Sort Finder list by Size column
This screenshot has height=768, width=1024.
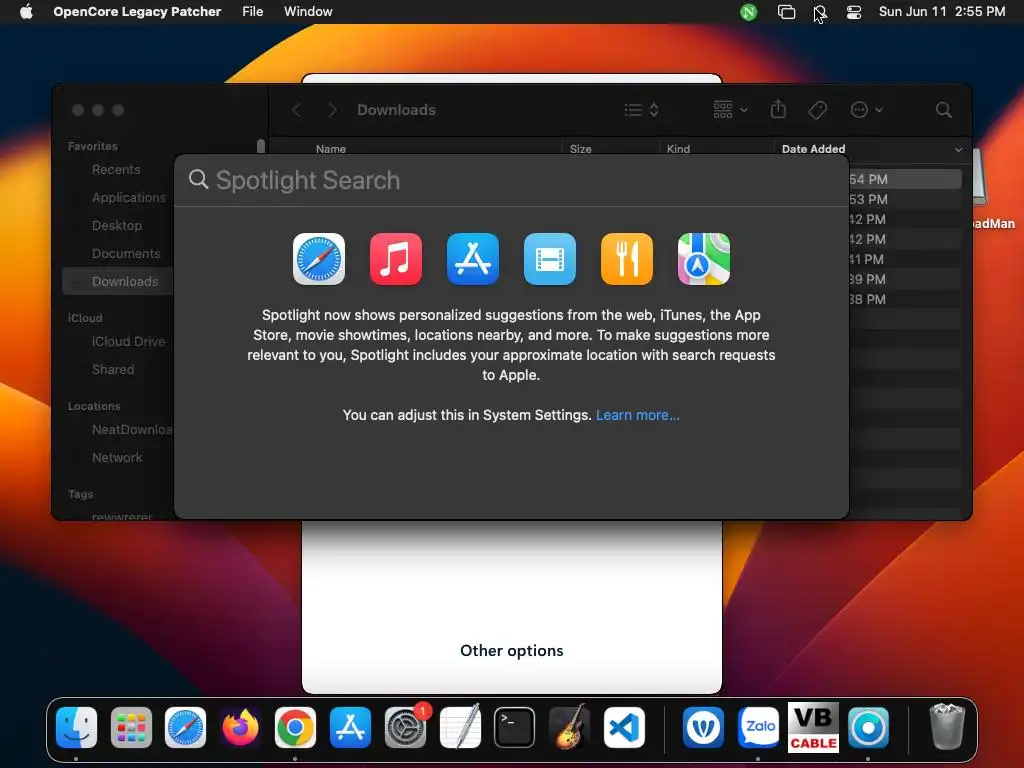[x=581, y=149]
